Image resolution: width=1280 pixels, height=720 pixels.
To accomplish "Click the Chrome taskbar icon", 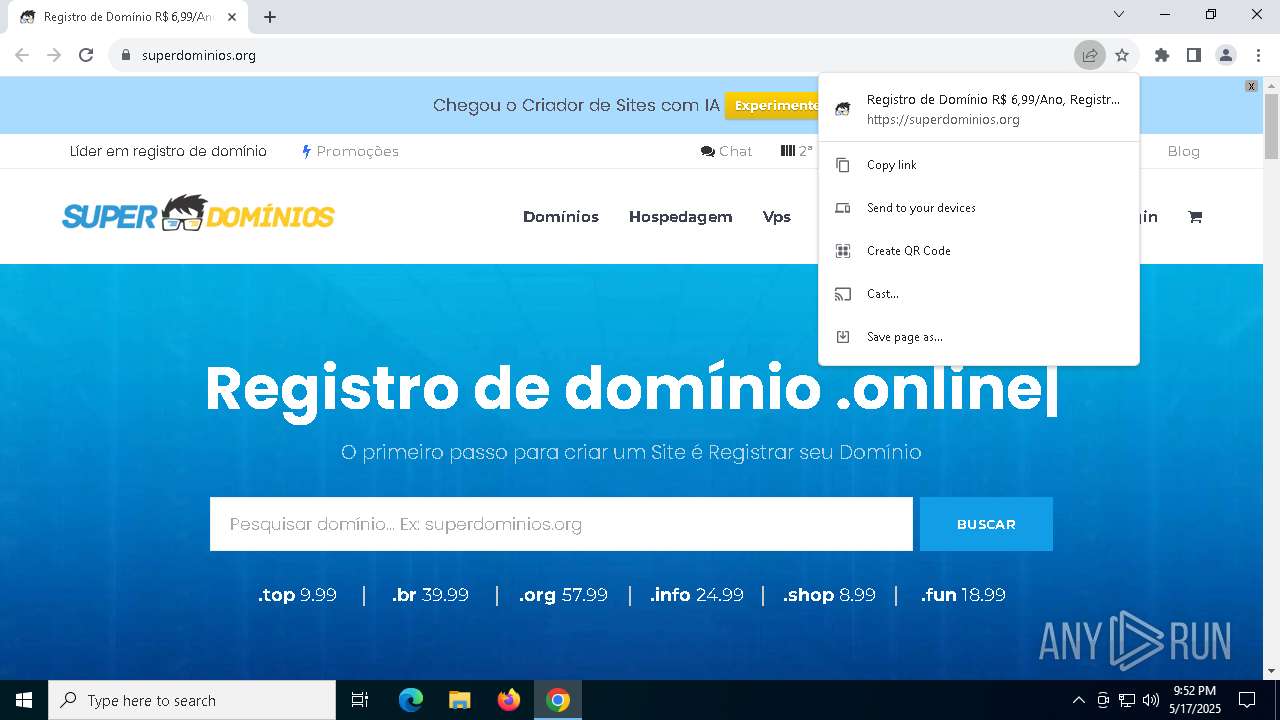I will pos(558,700).
